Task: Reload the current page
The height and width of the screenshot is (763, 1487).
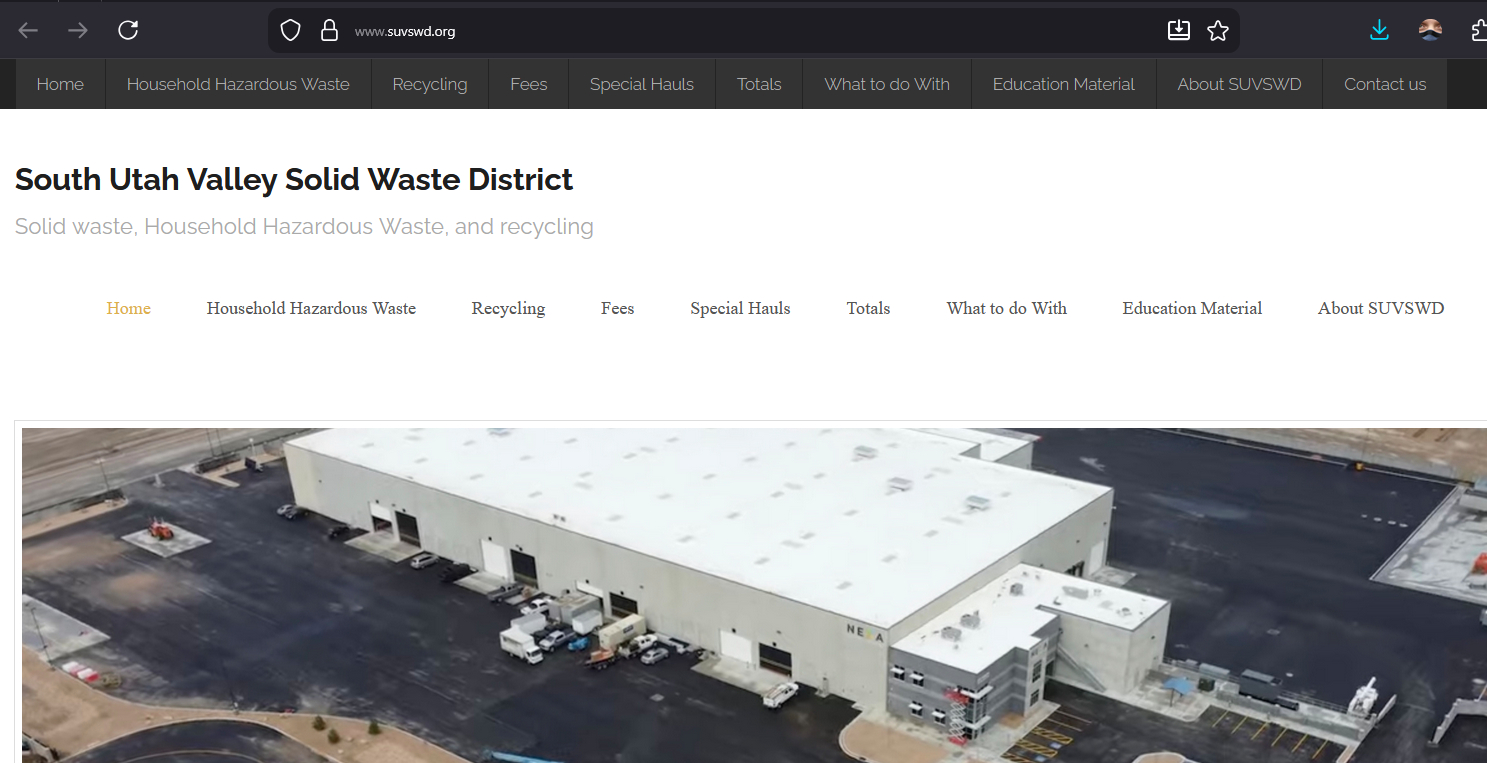Action: tap(128, 31)
